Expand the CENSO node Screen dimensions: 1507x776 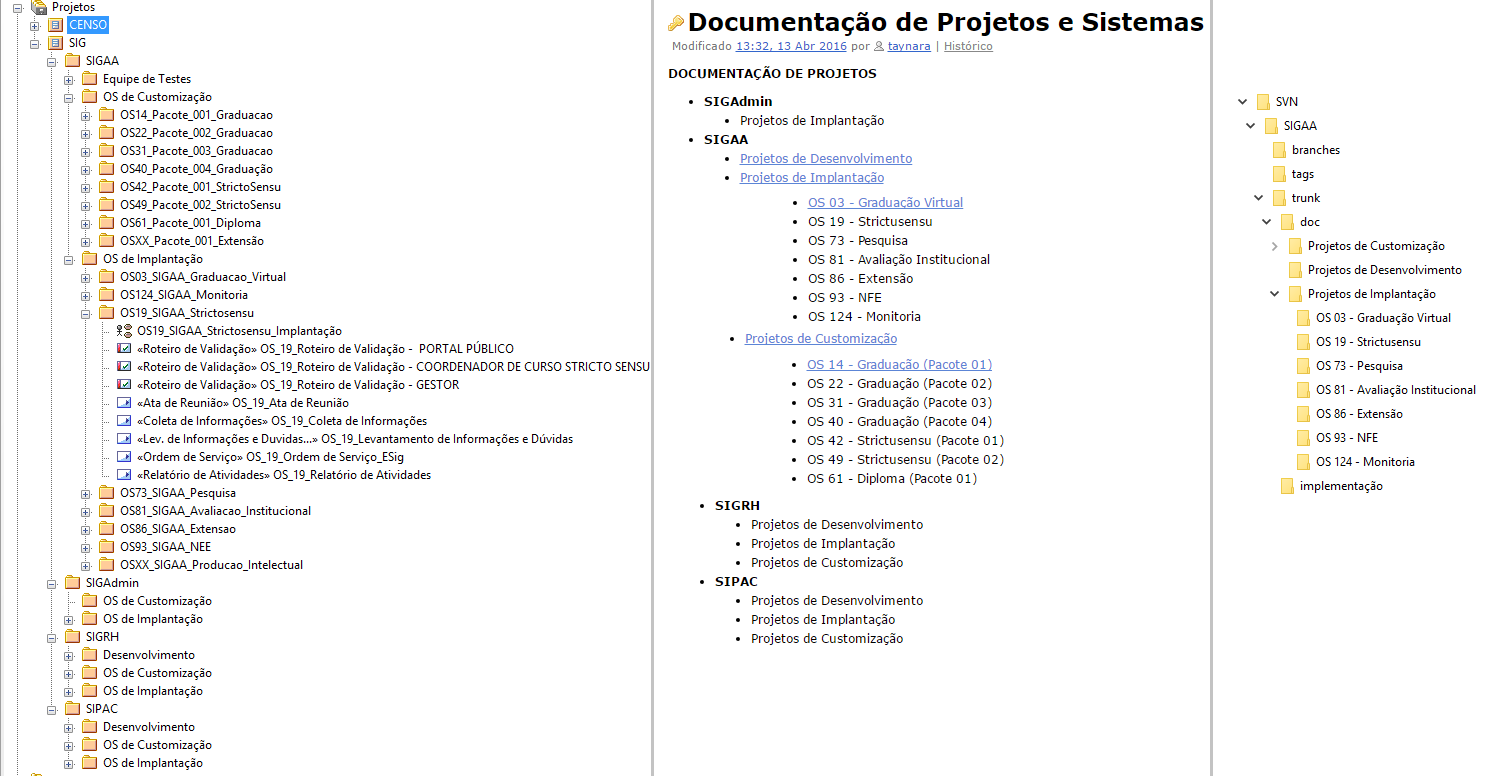click(x=35, y=25)
